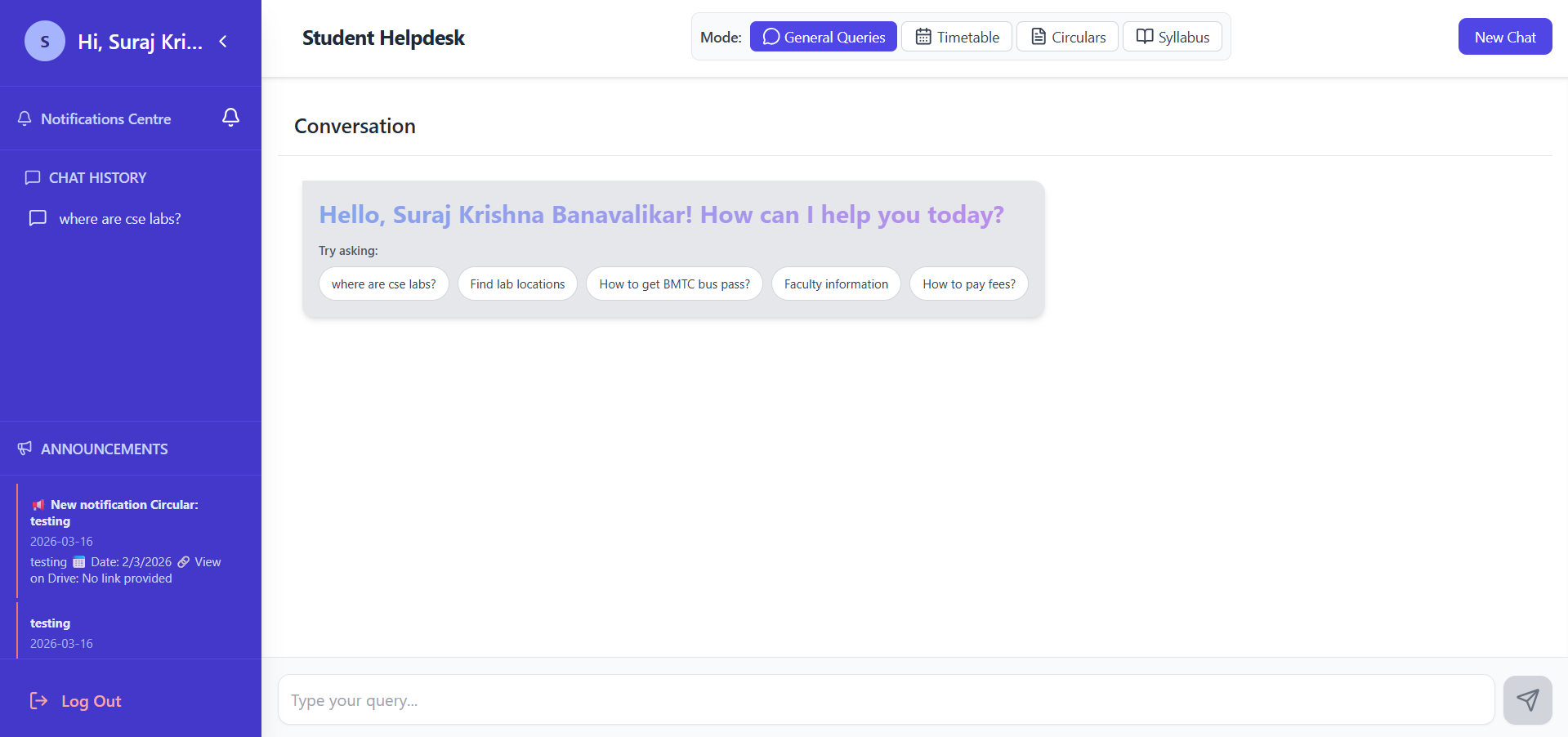Click the 'How to pay fees?' suggestion chip
The image size is (1568, 737).
[x=968, y=284]
